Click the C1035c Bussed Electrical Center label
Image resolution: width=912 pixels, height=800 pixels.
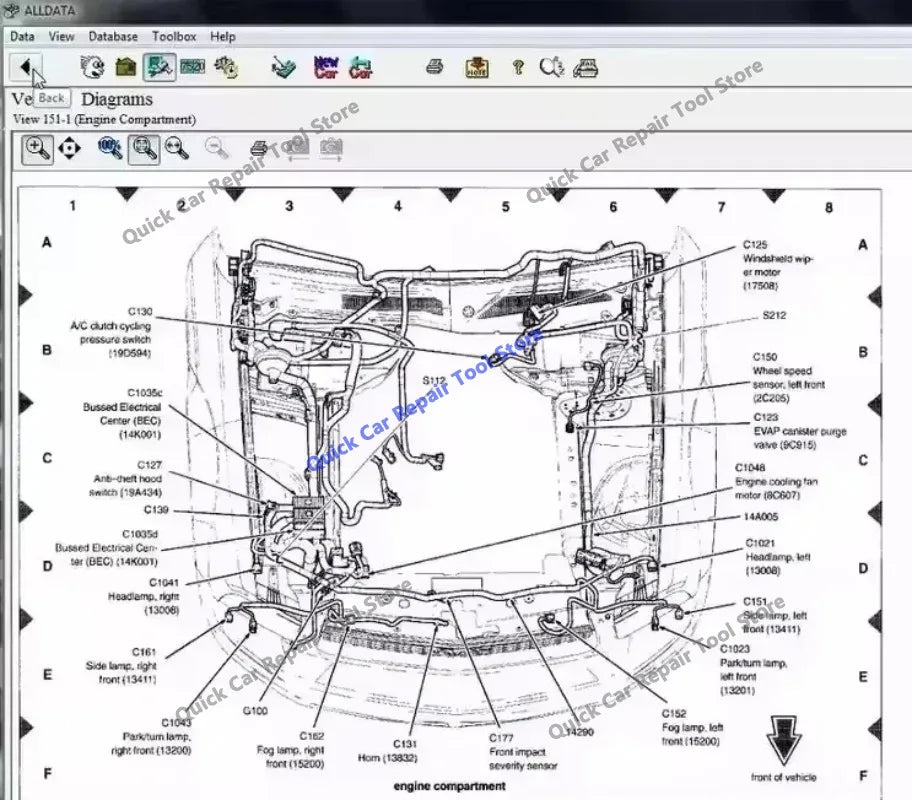122,414
